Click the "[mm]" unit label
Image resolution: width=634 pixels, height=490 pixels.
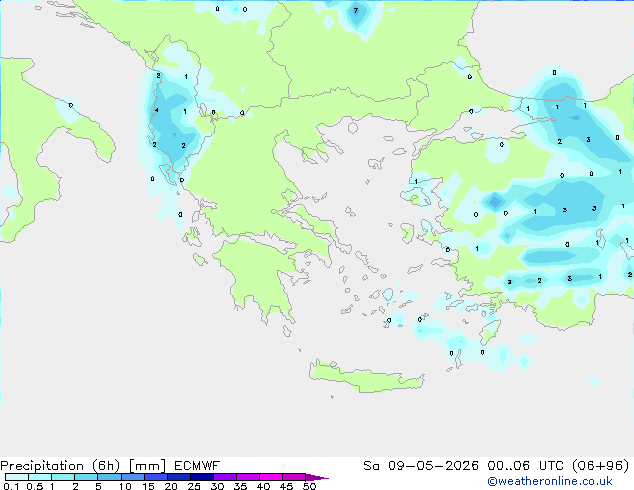click(147, 466)
